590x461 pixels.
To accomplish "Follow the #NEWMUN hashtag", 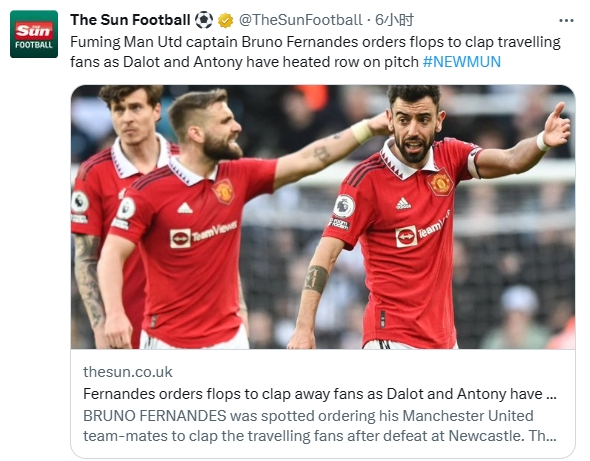I will (462, 62).
